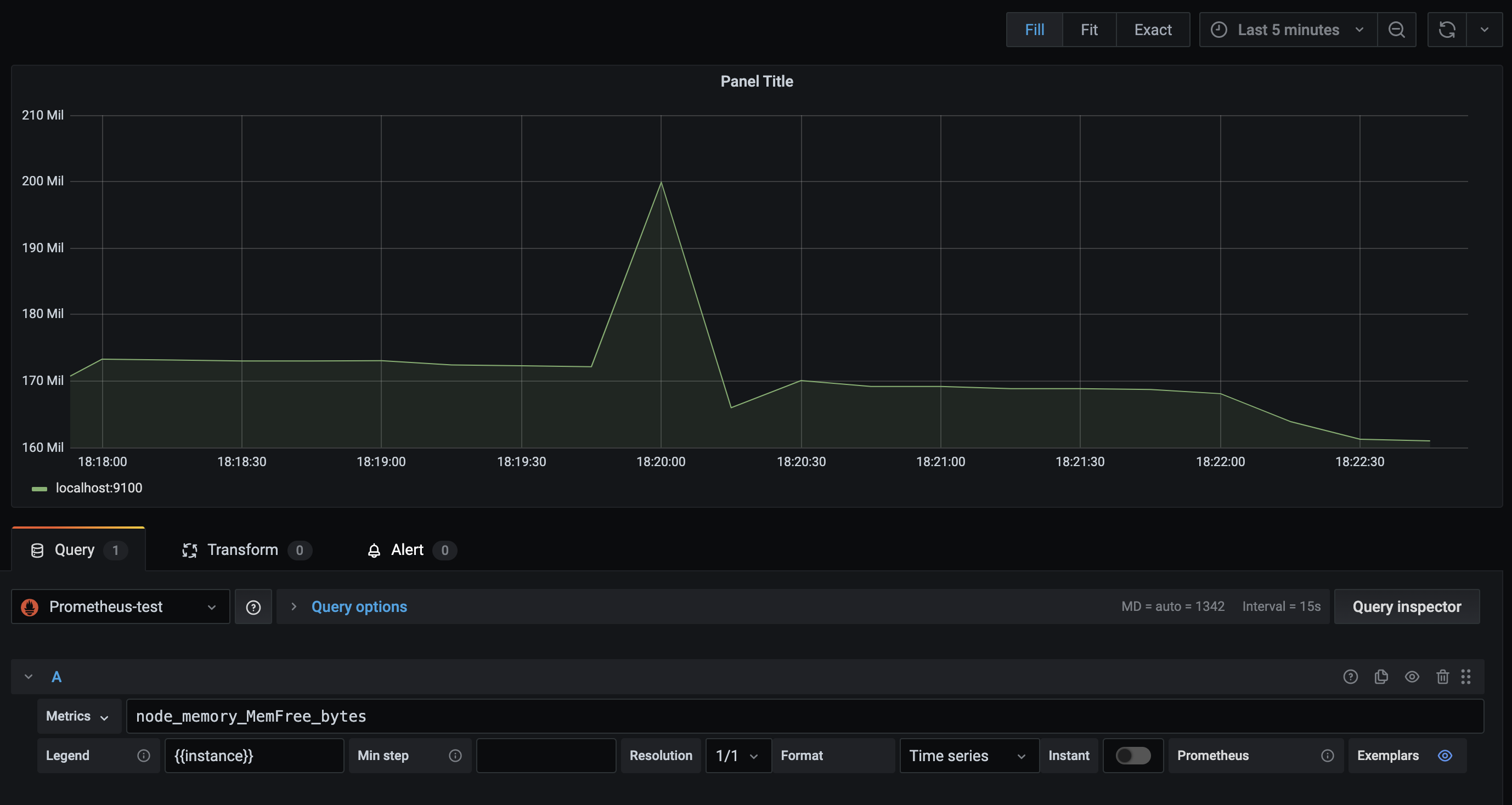The width and height of the screenshot is (1512, 805).
Task: Toggle query A visibility eye icon
Action: 1412,677
